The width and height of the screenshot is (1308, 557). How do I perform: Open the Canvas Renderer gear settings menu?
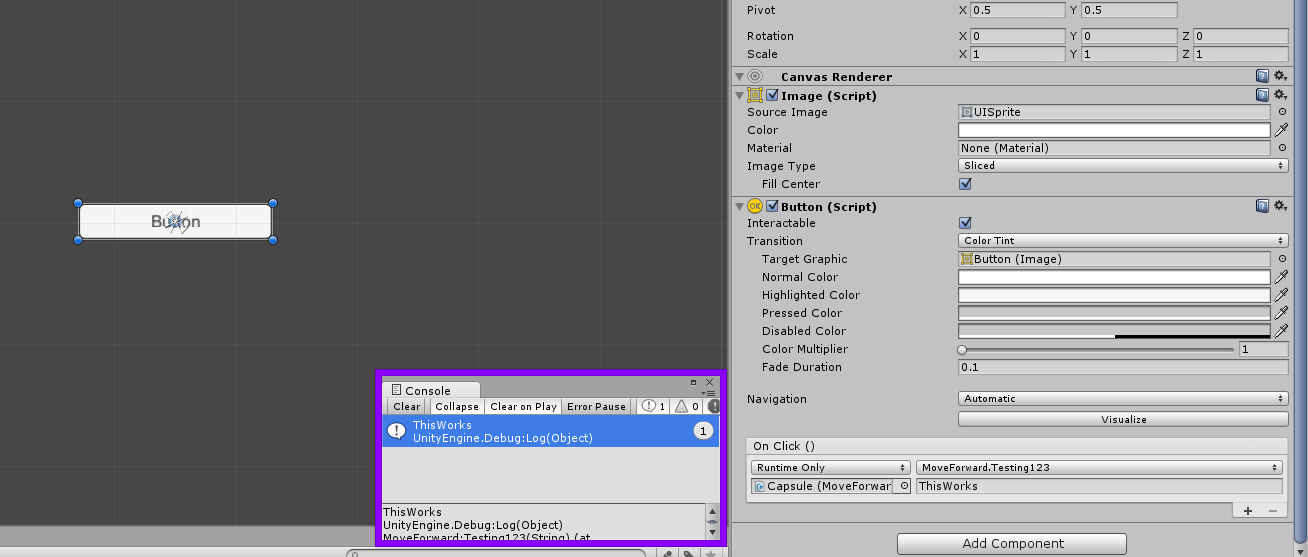(x=1280, y=76)
